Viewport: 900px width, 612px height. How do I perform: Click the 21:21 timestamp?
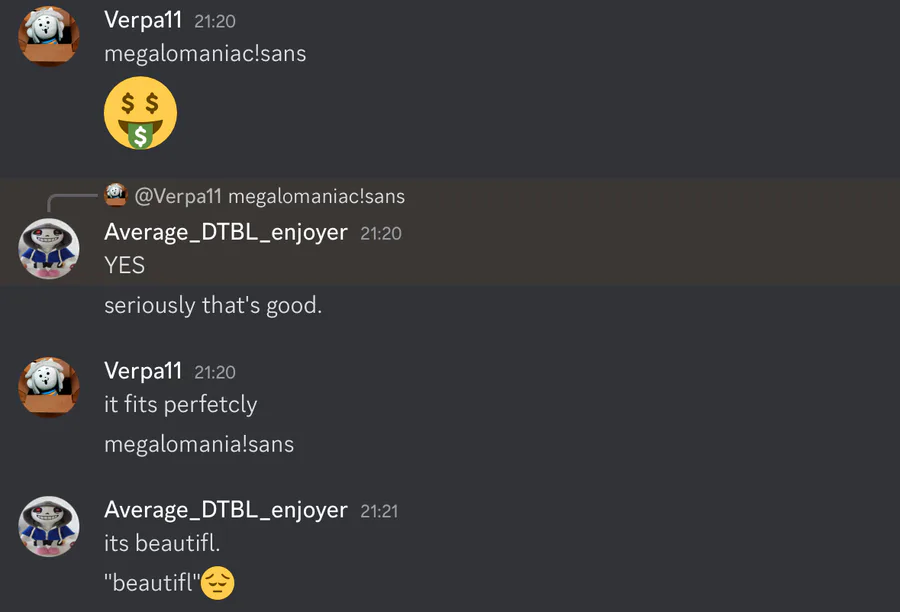(x=379, y=511)
